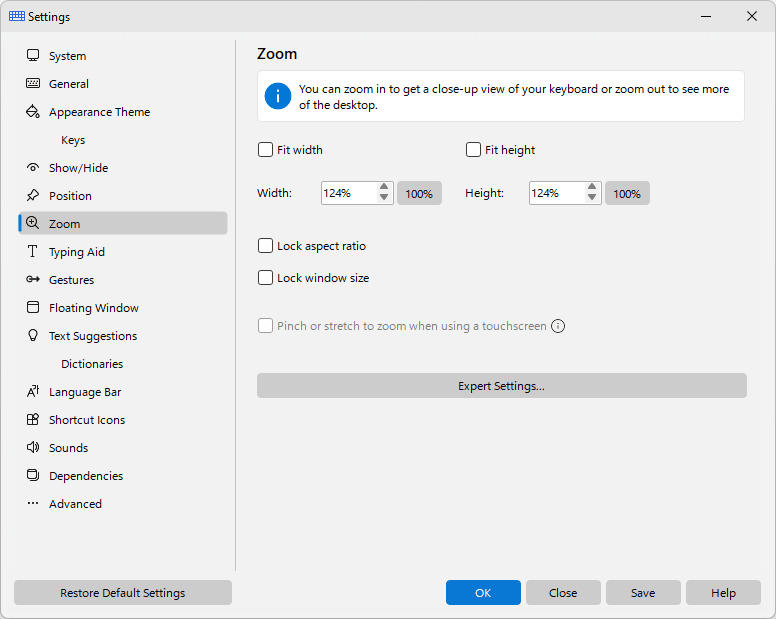776x619 pixels.
Task: Minimize the Settings window
Action: (x=706, y=16)
